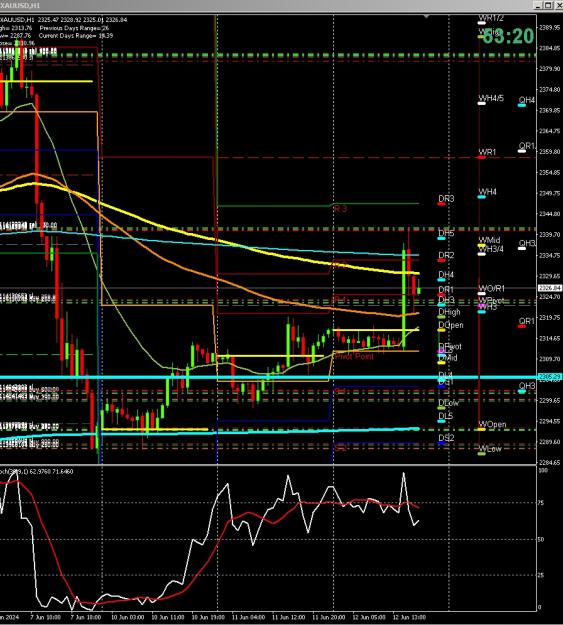
Task: Click '7 Jun 10:00' on the time axis
Action: (45, 617)
